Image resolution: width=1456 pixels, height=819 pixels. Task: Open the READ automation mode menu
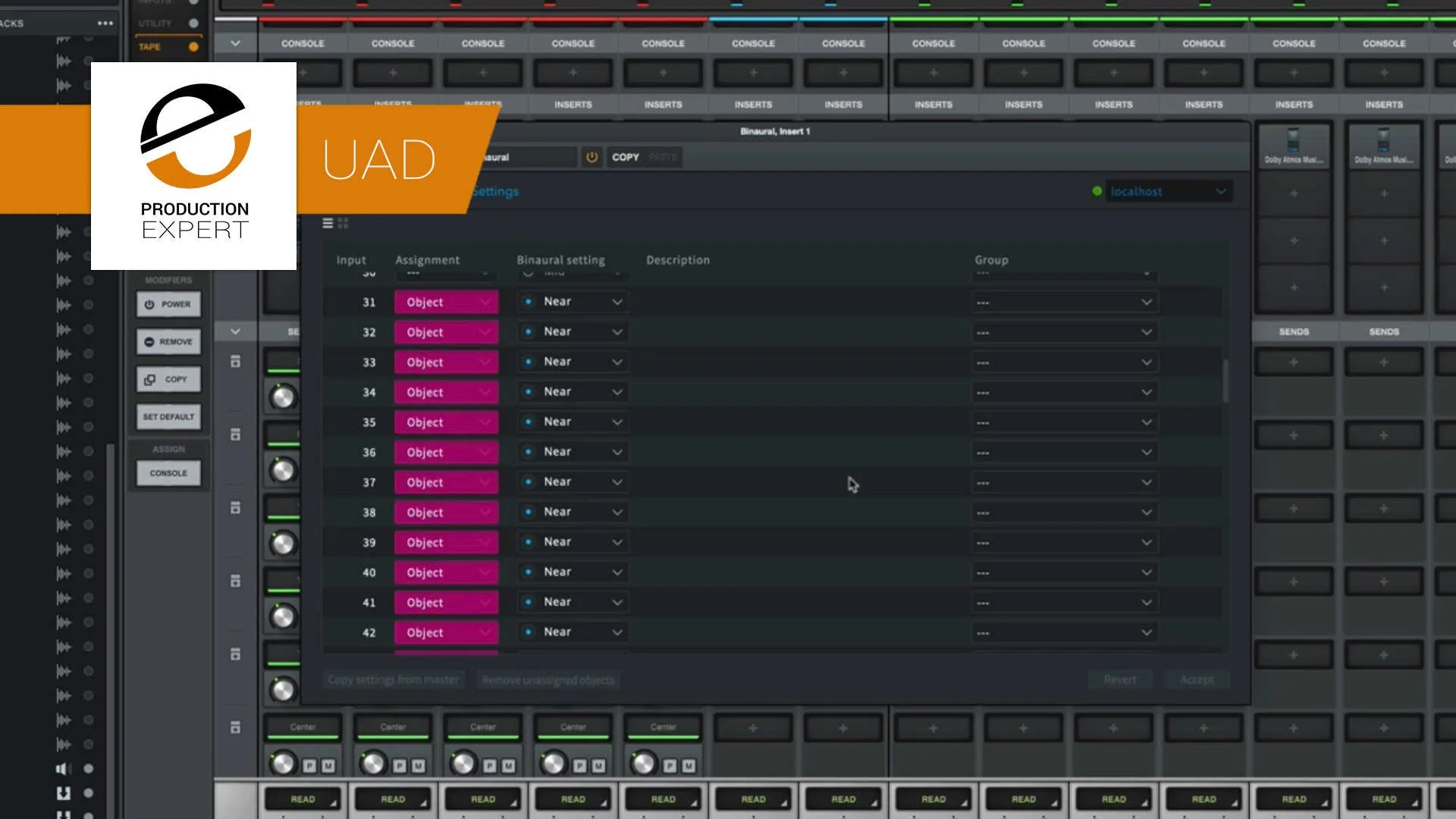[x=303, y=799]
